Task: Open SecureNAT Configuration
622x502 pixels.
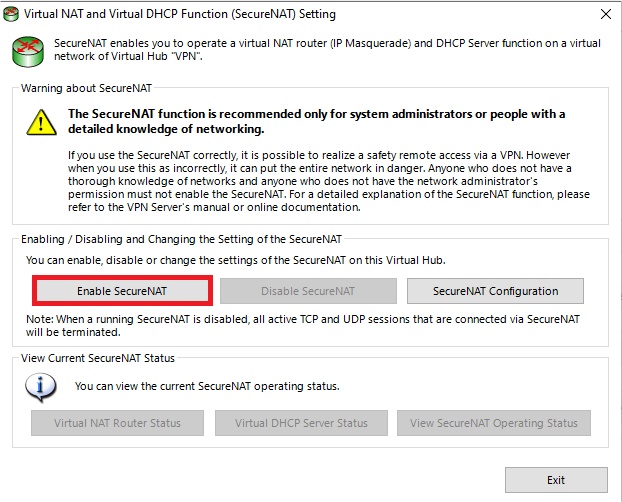Action: tap(495, 291)
